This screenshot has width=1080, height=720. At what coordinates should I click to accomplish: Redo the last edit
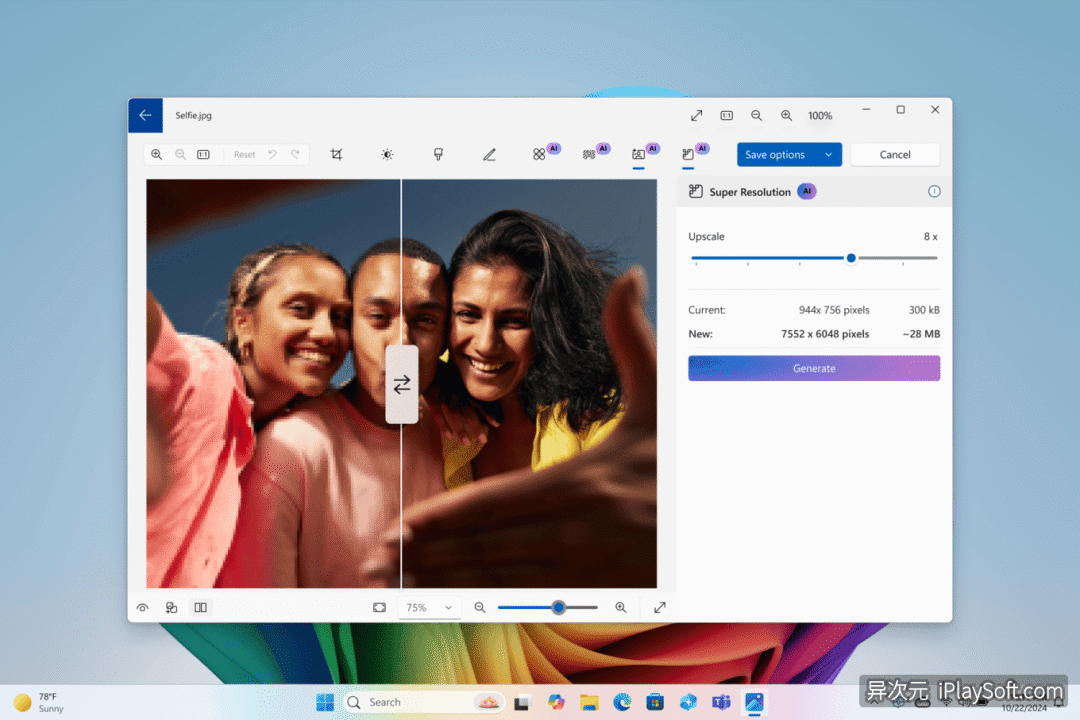[x=295, y=154]
